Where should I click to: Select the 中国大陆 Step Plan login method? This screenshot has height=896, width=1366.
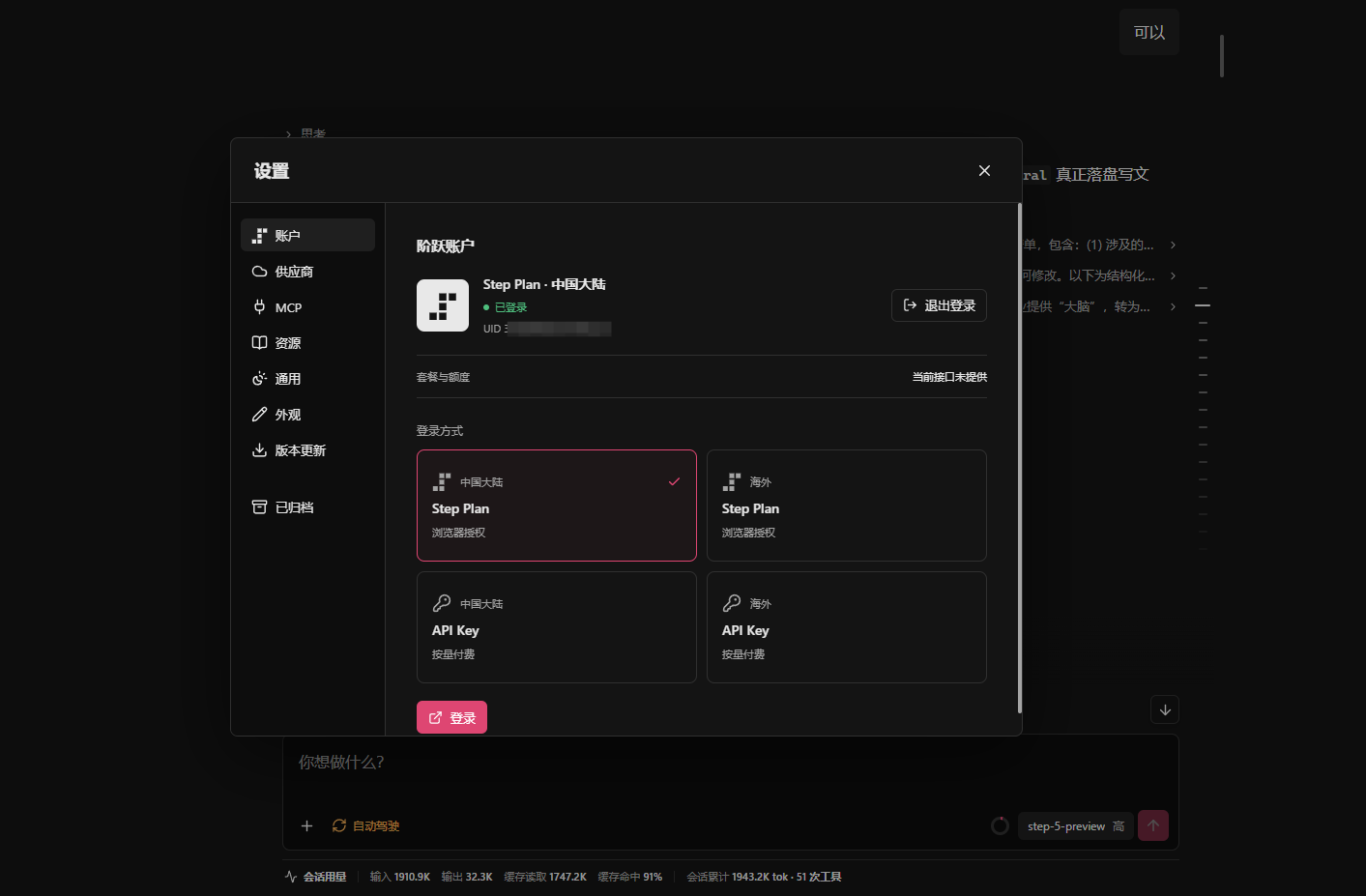[557, 506]
